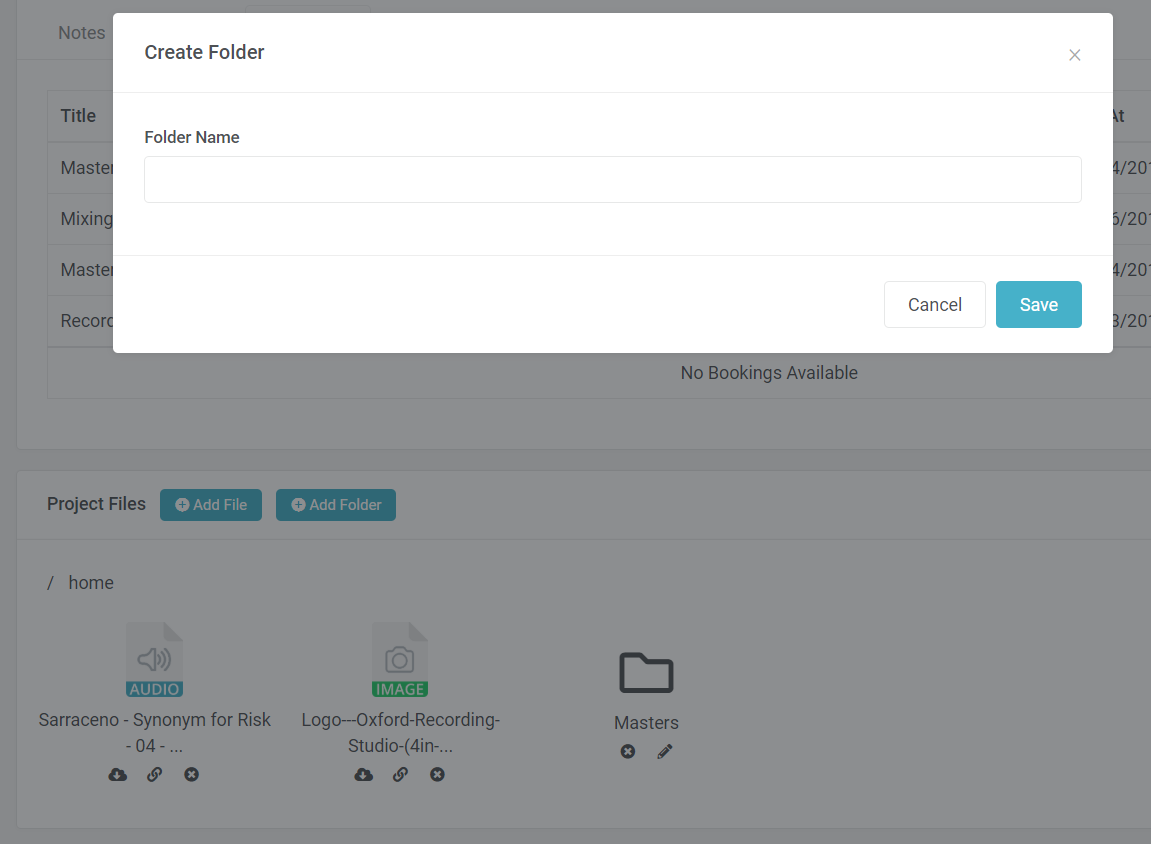
Task: Click the home breadcrumb link
Action: point(91,583)
